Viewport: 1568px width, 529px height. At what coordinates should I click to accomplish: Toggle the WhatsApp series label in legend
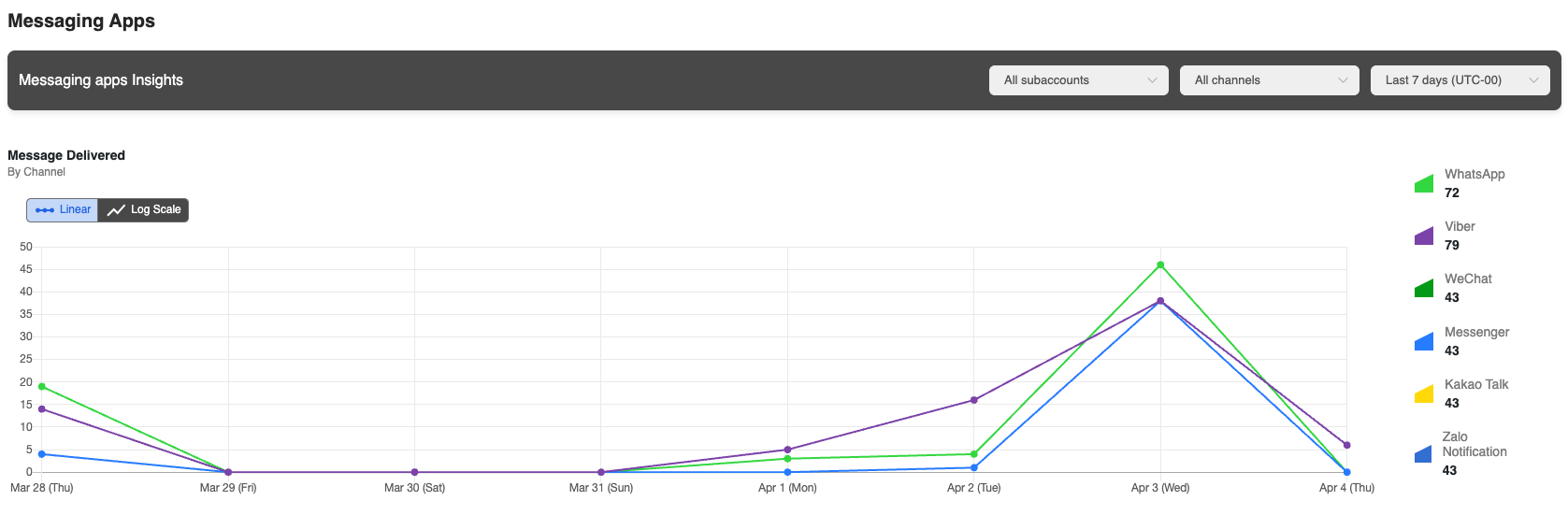pos(1474,175)
